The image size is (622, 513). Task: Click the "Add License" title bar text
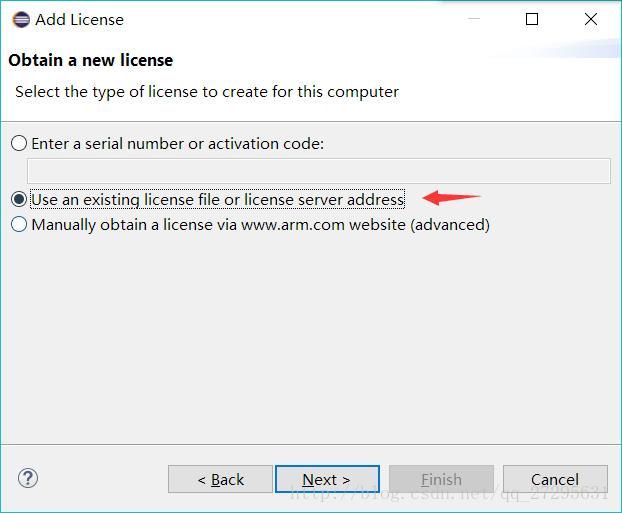(x=79, y=19)
